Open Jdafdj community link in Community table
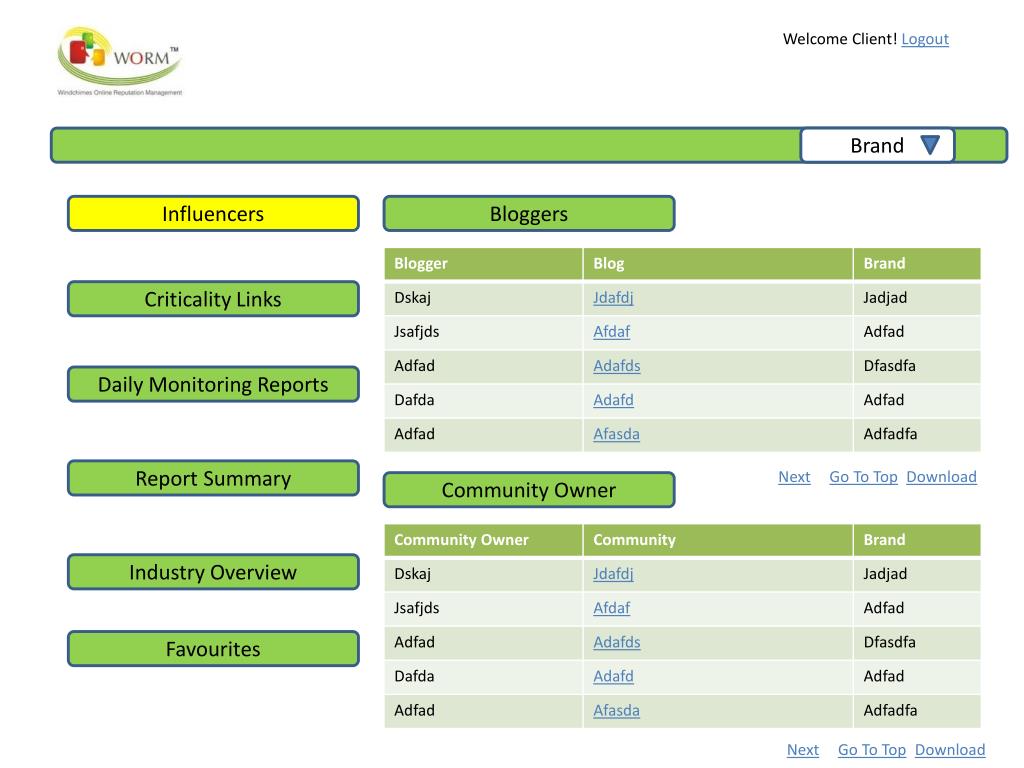The width and height of the screenshot is (1024, 768). (613, 574)
